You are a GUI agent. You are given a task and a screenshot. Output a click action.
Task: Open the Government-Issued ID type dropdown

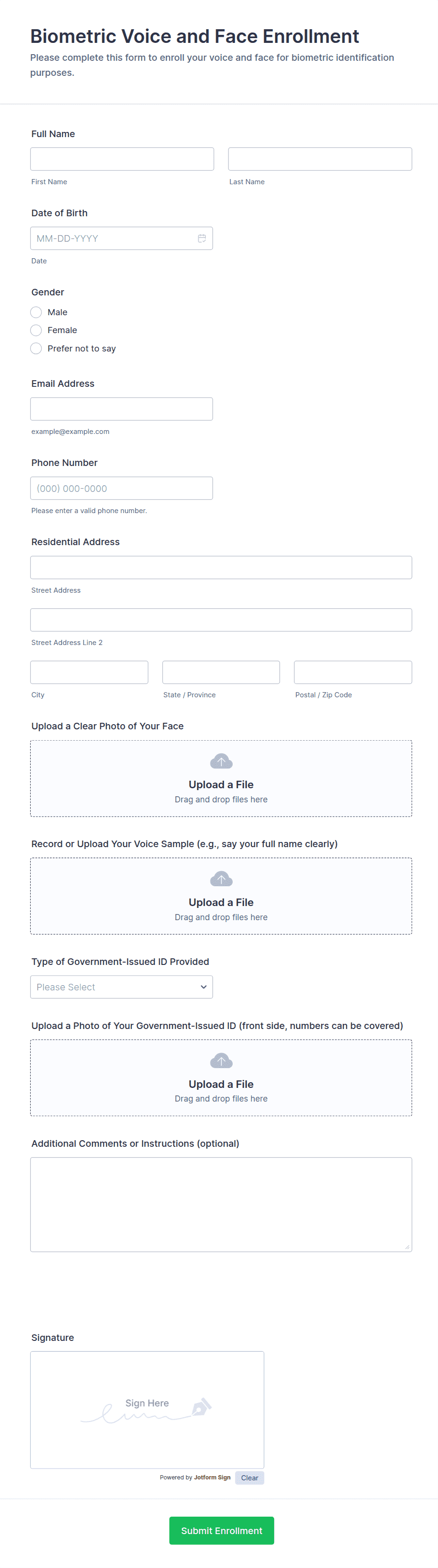point(122,988)
